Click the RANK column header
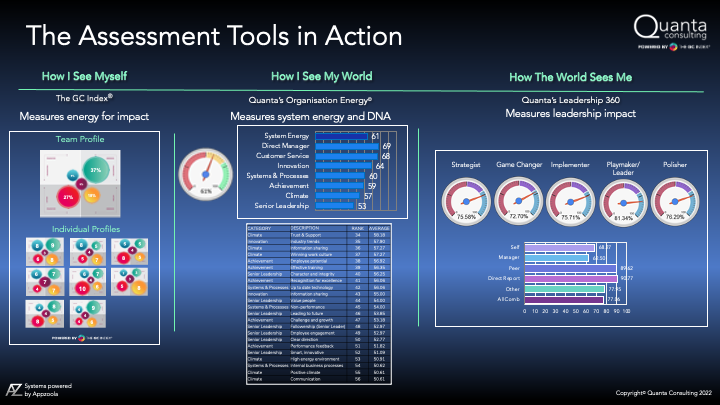 pos(358,228)
